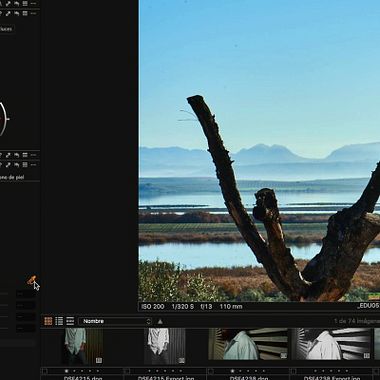This screenshot has width=380, height=380.
Task: Switch browser to list view
Action: 59,321
